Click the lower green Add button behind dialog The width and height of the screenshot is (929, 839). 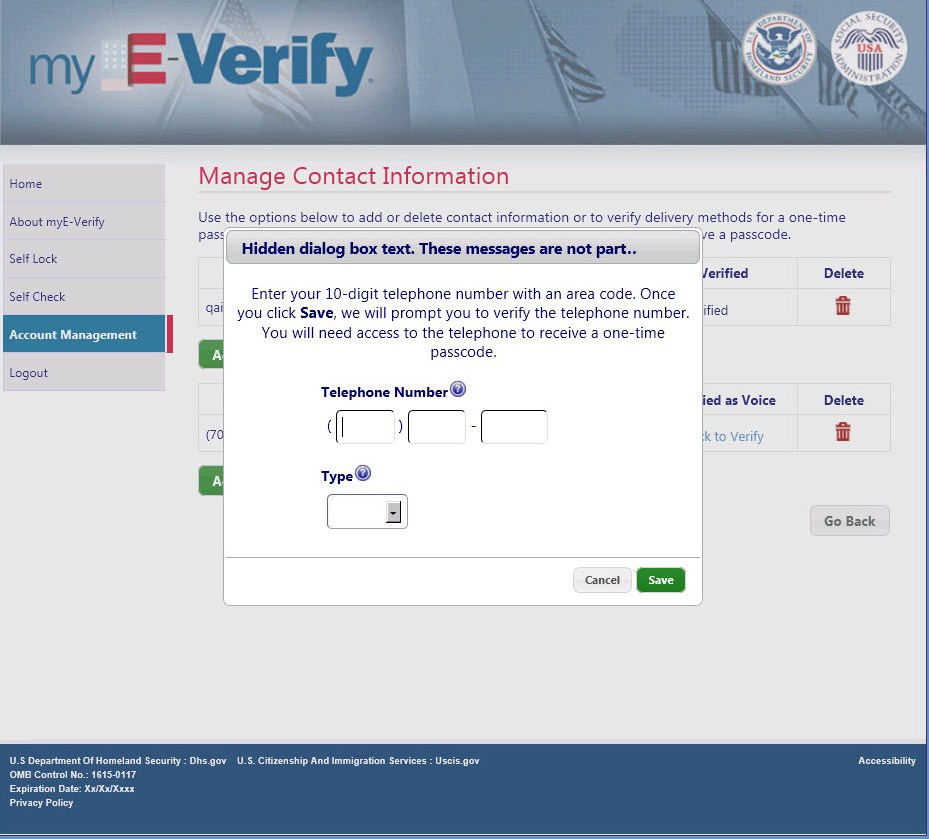[212, 481]
